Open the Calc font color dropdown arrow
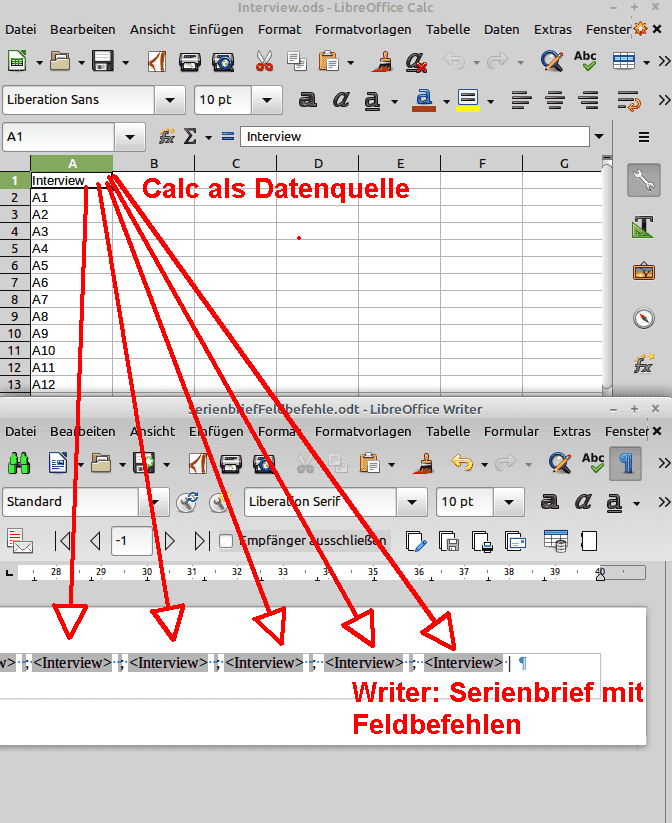This screenshot has height=823, width=672. (x=446, y=101)
